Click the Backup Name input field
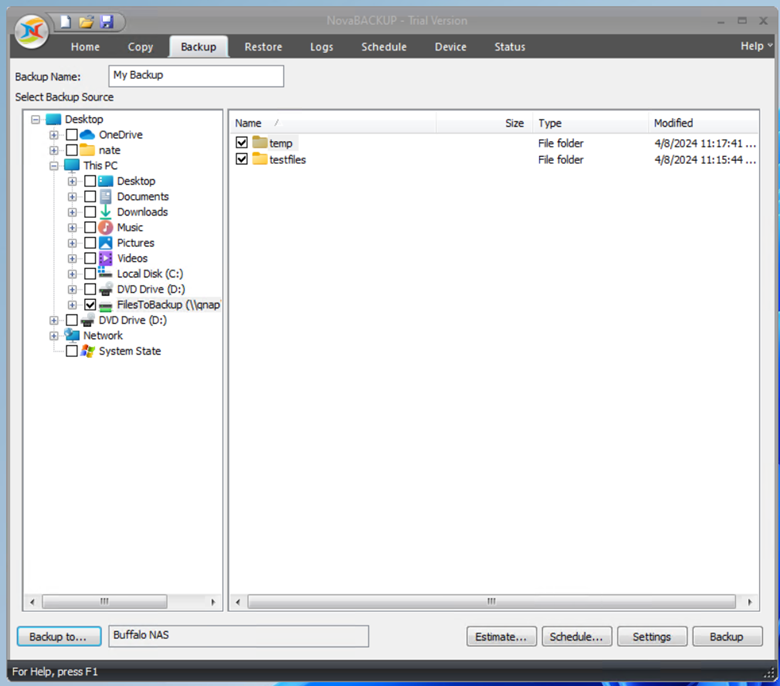 coord(196,76)
